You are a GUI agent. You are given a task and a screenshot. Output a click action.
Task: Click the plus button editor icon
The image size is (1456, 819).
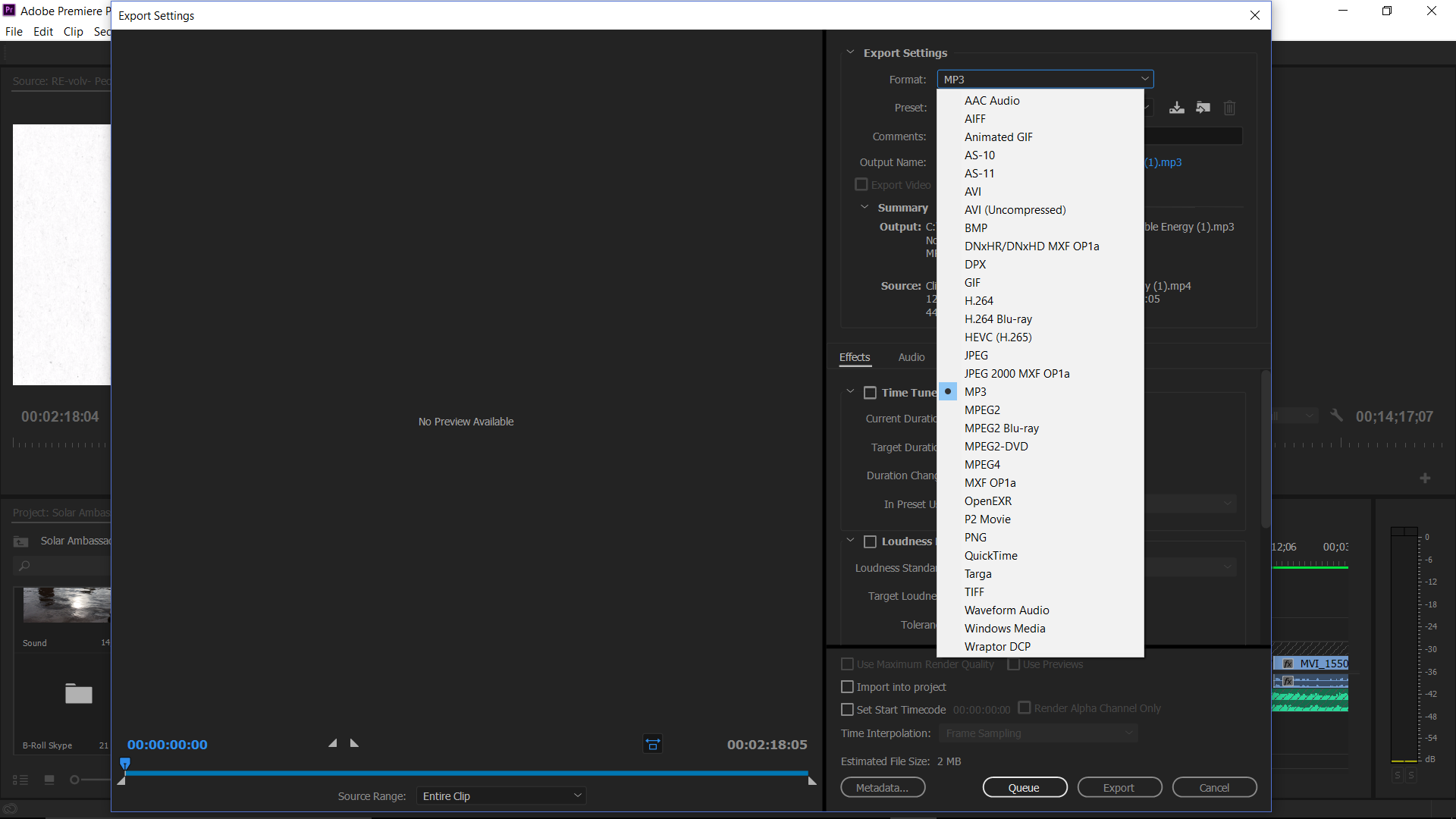click(1425, 478)
